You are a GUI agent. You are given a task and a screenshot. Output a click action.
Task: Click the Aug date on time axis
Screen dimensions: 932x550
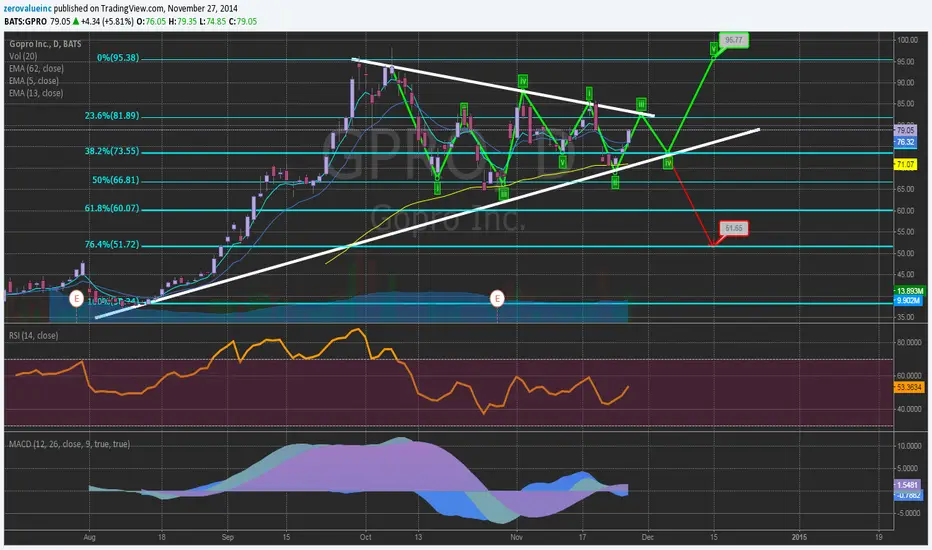89,537
